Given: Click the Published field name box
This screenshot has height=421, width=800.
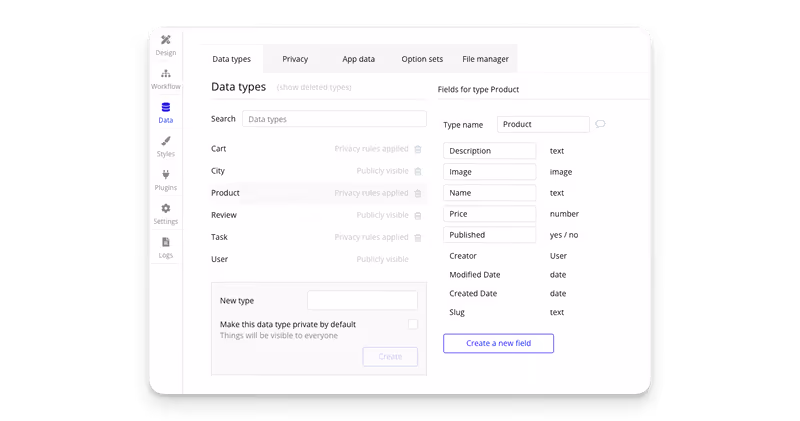Looking at the screenshot, I should point(490,234).
